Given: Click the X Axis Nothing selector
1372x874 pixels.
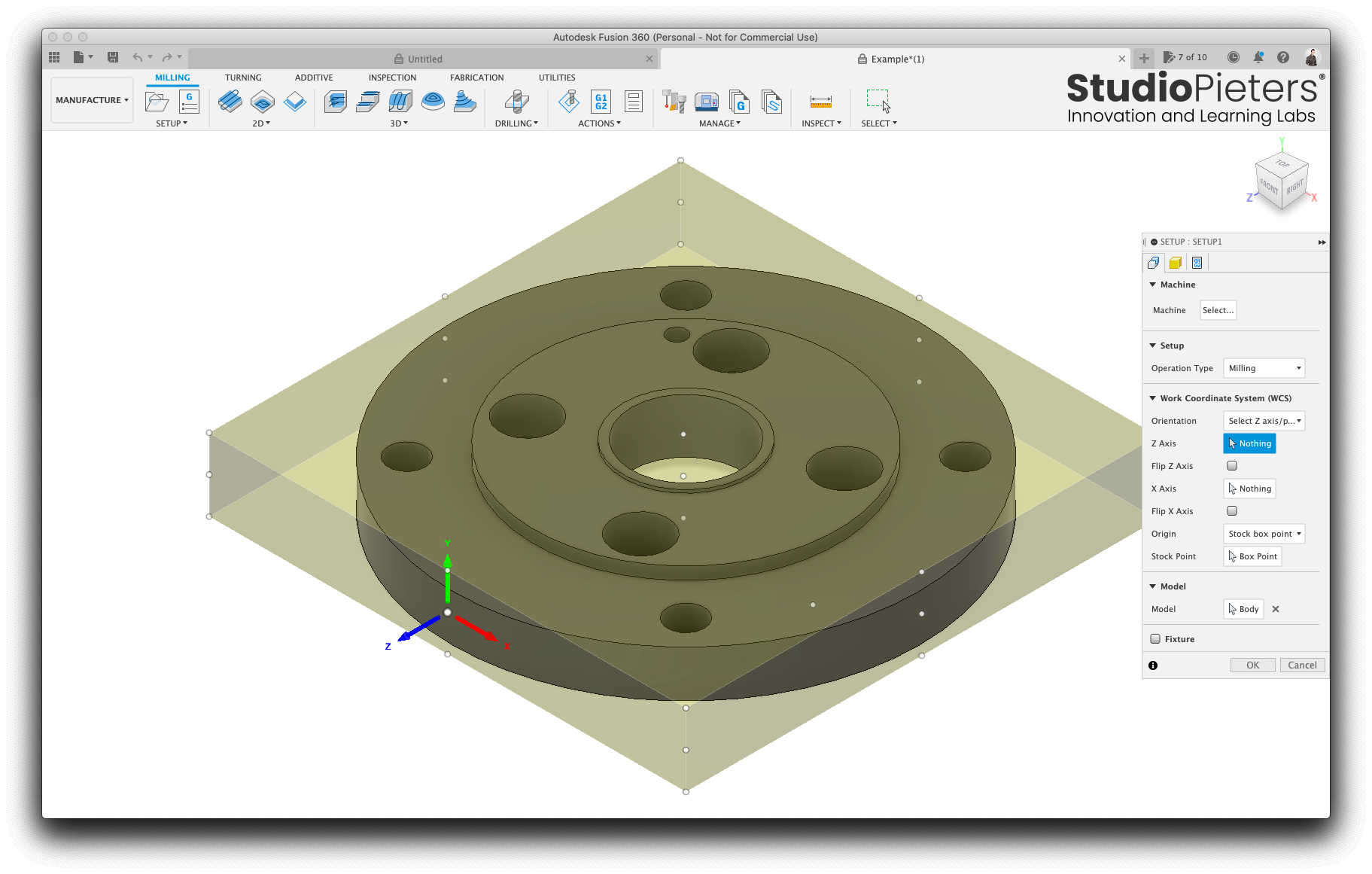Looking at the screenshot, I should click(1249, 489).
